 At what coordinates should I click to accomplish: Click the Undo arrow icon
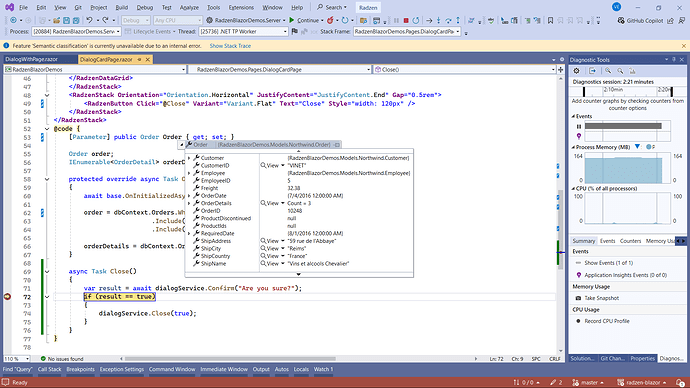click(x=89, y=20)
